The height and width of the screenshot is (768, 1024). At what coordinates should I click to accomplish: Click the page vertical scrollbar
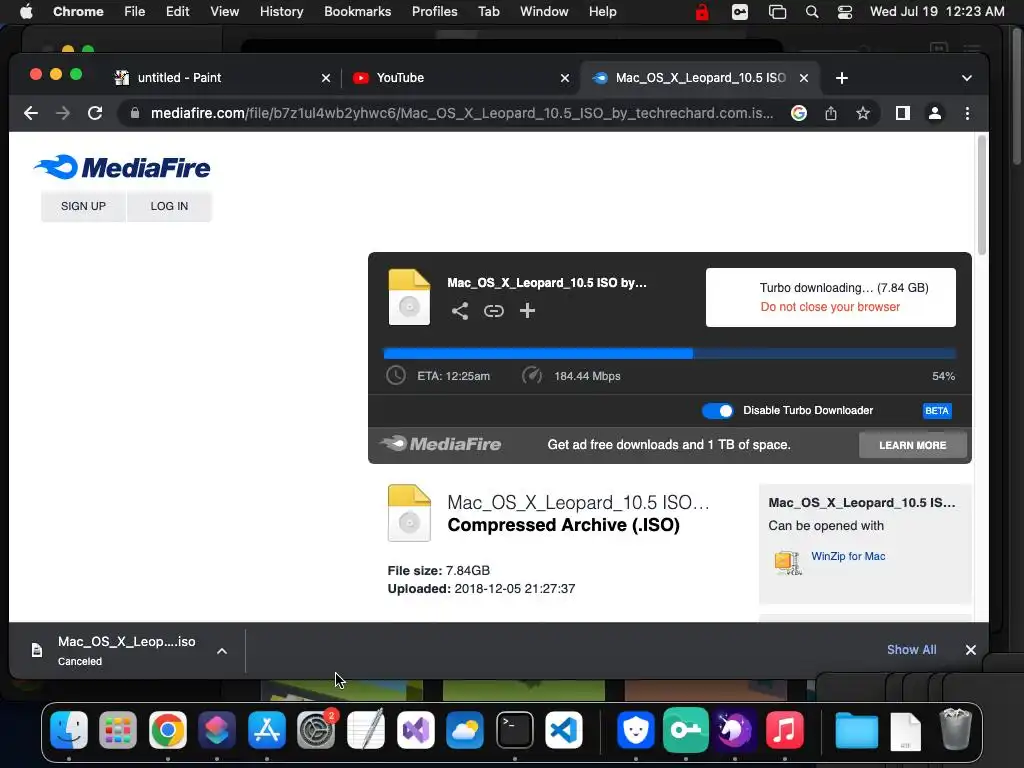point(982,196)
